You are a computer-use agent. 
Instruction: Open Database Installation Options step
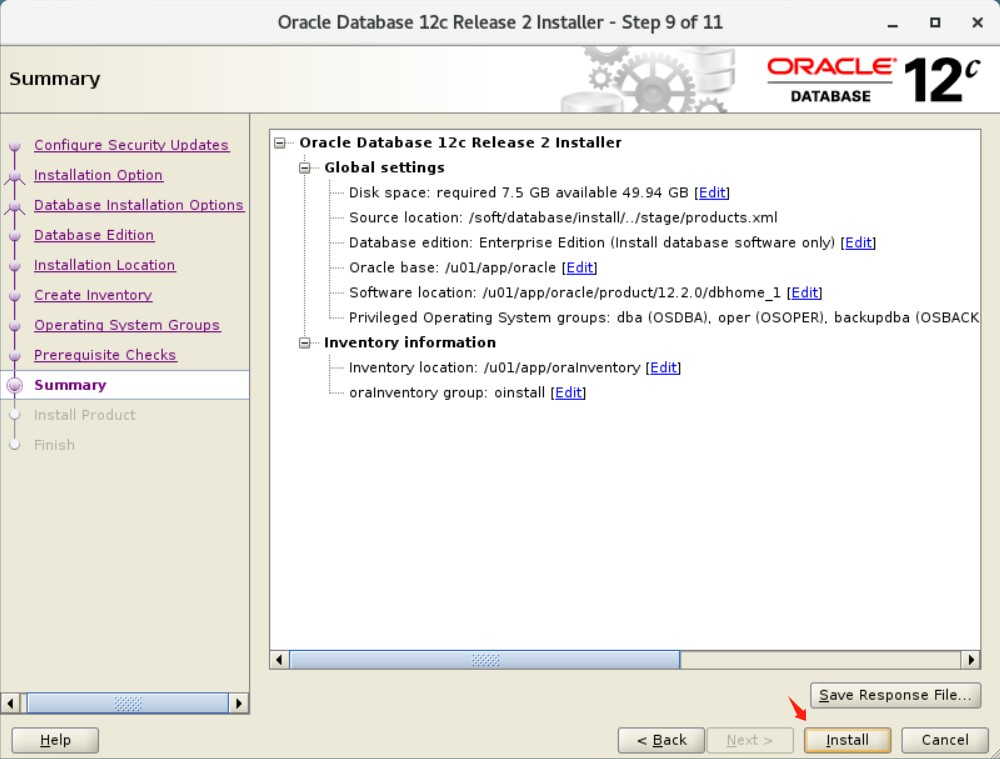coord(139,205)
